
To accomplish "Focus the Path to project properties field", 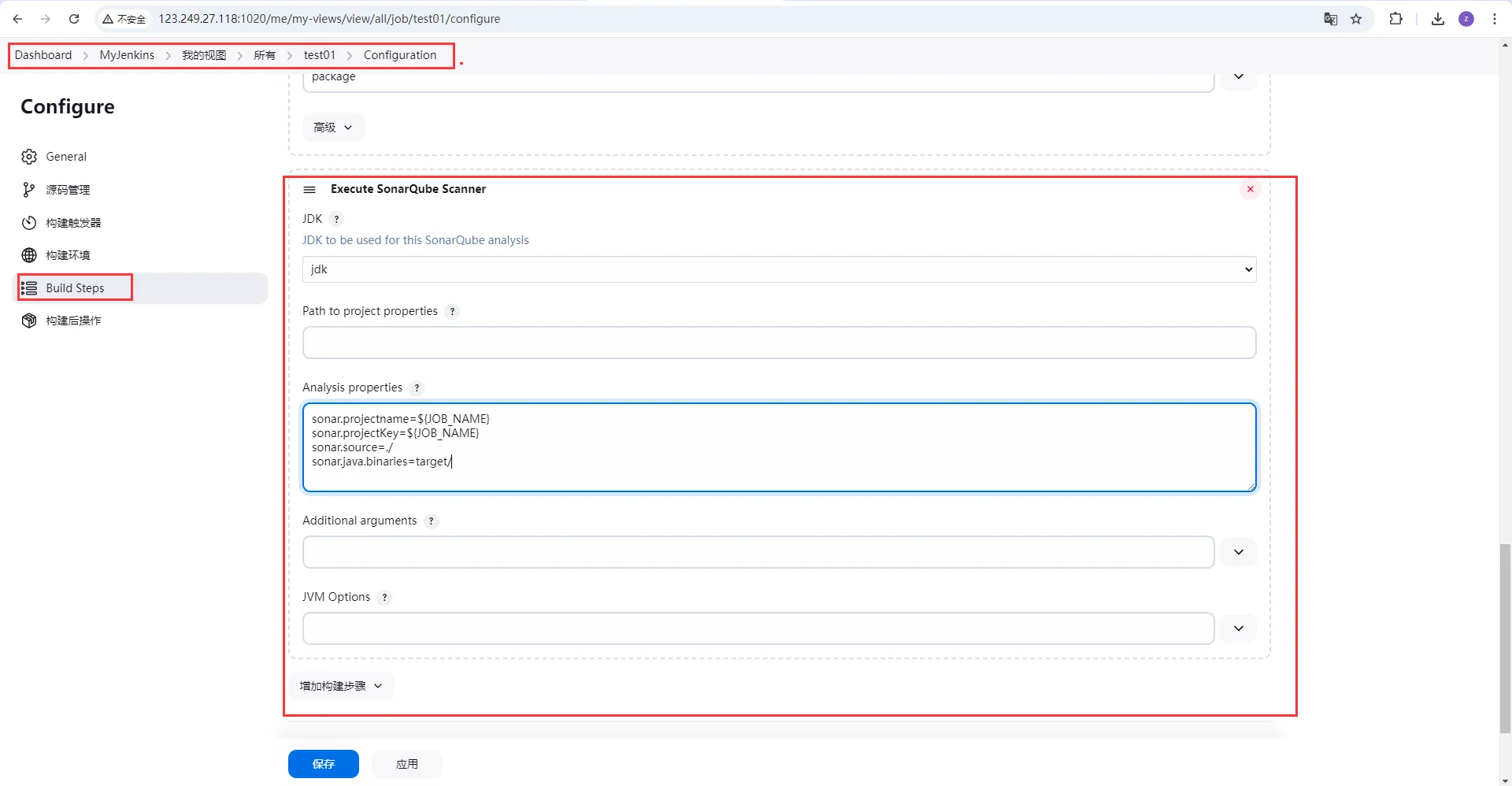I will [x=779, y=343].
